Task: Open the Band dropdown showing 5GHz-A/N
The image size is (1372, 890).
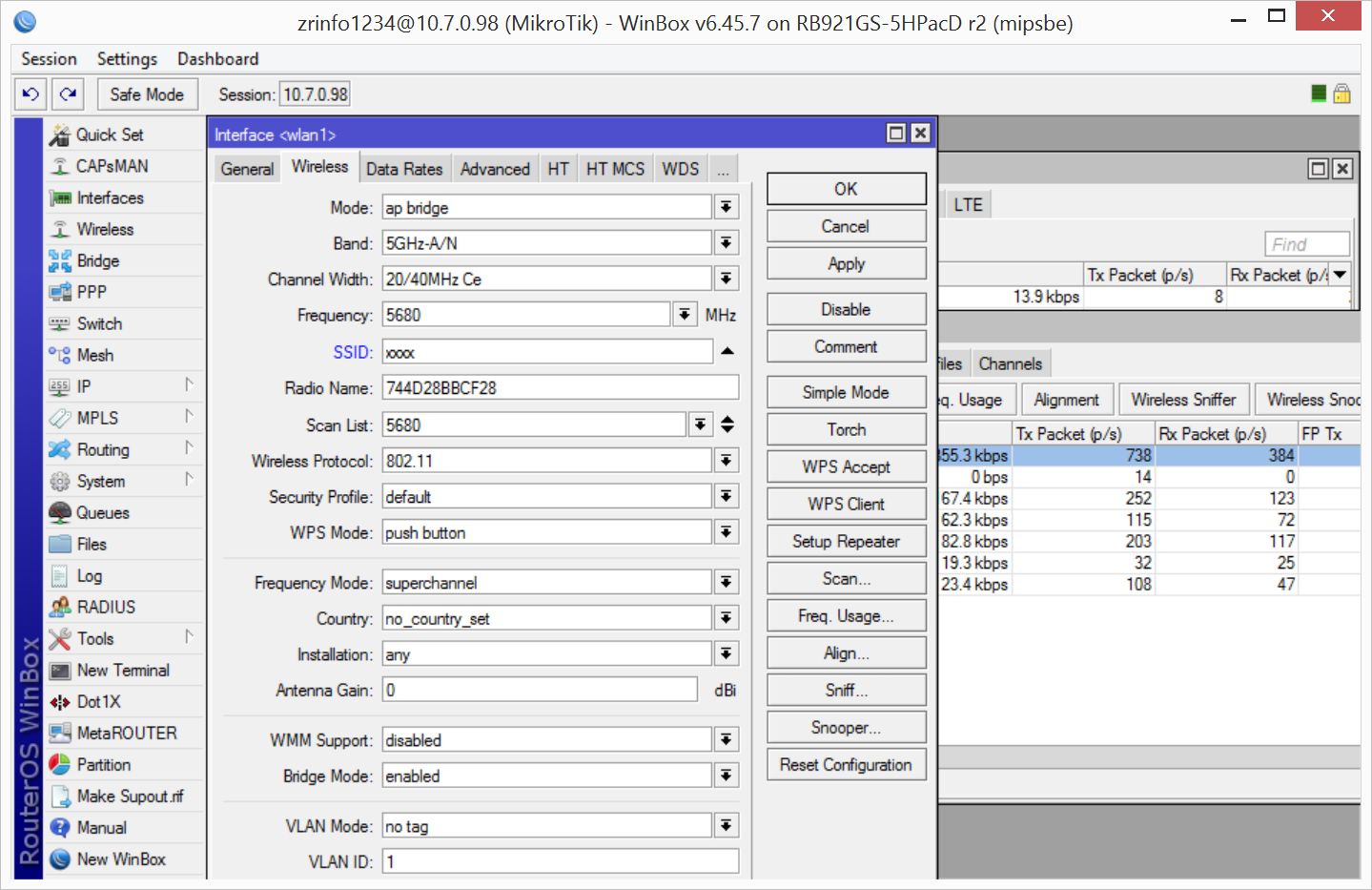Action: 727,243
